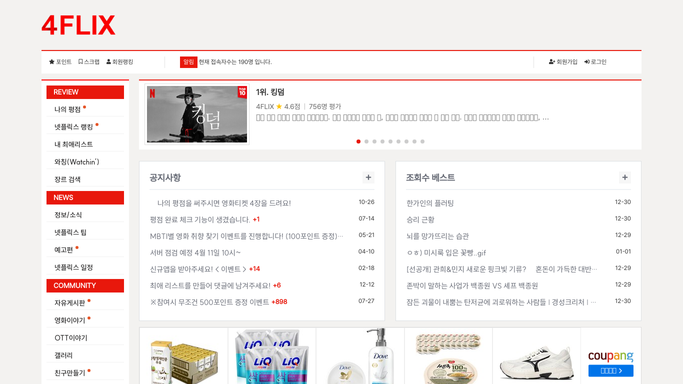Open post 뇌를 망가뜨리는 습관
The width and height of the screenshot is (683, 384).
tap(437, 236)
